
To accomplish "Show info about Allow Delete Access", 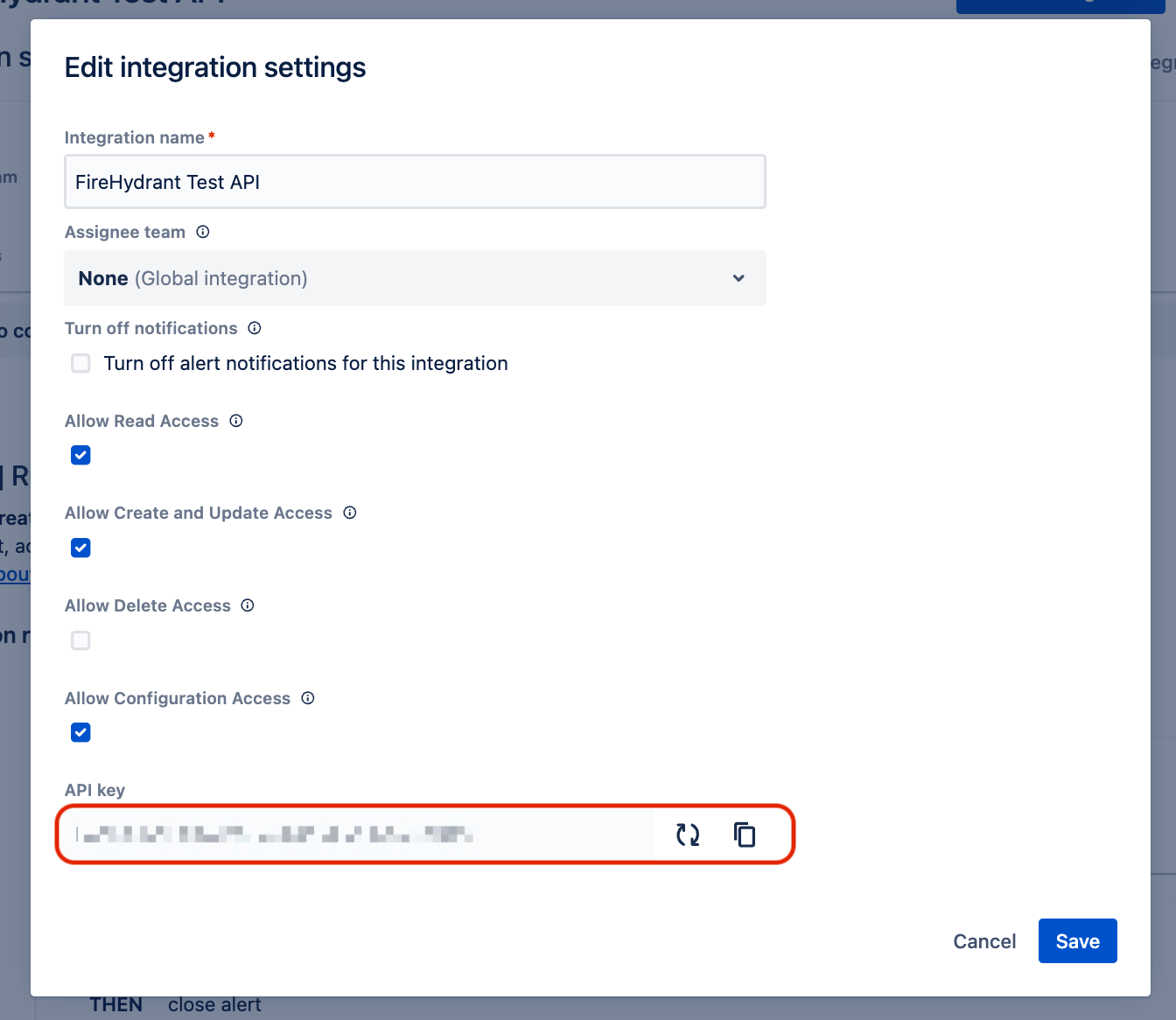I will [248, 605].
